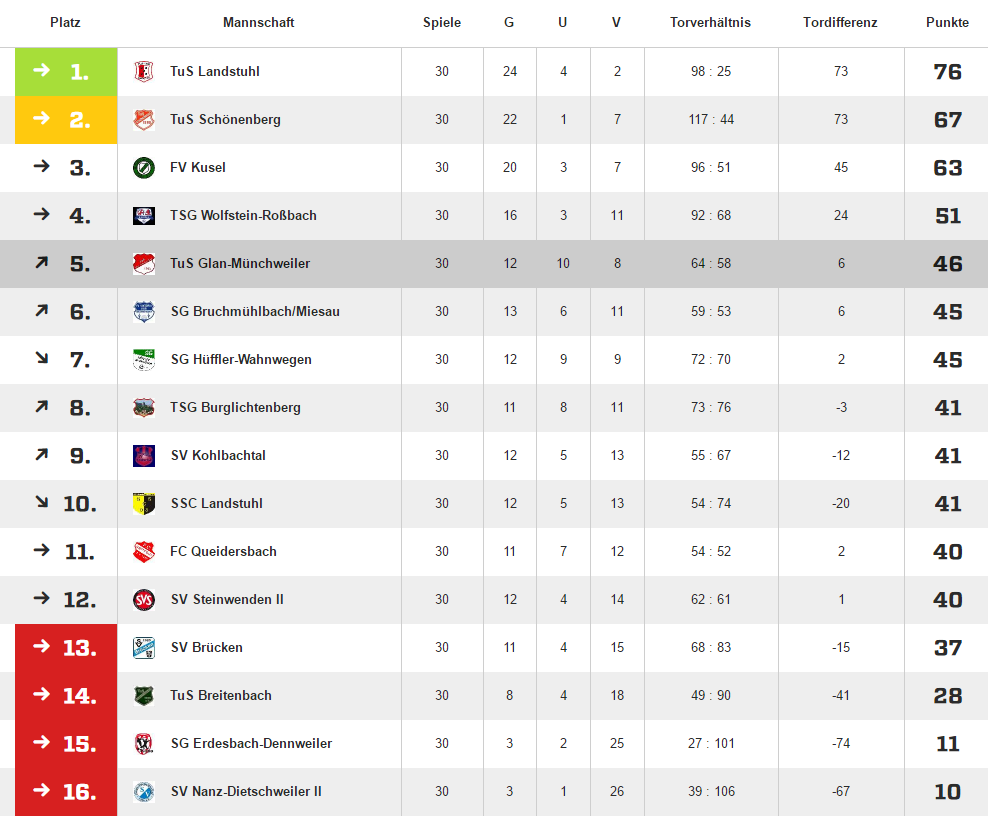Click the SSC Landstuhl yellow-black crest
This screenshot has width=988, height=816.
pyautogui.click(x=144, y=503)
